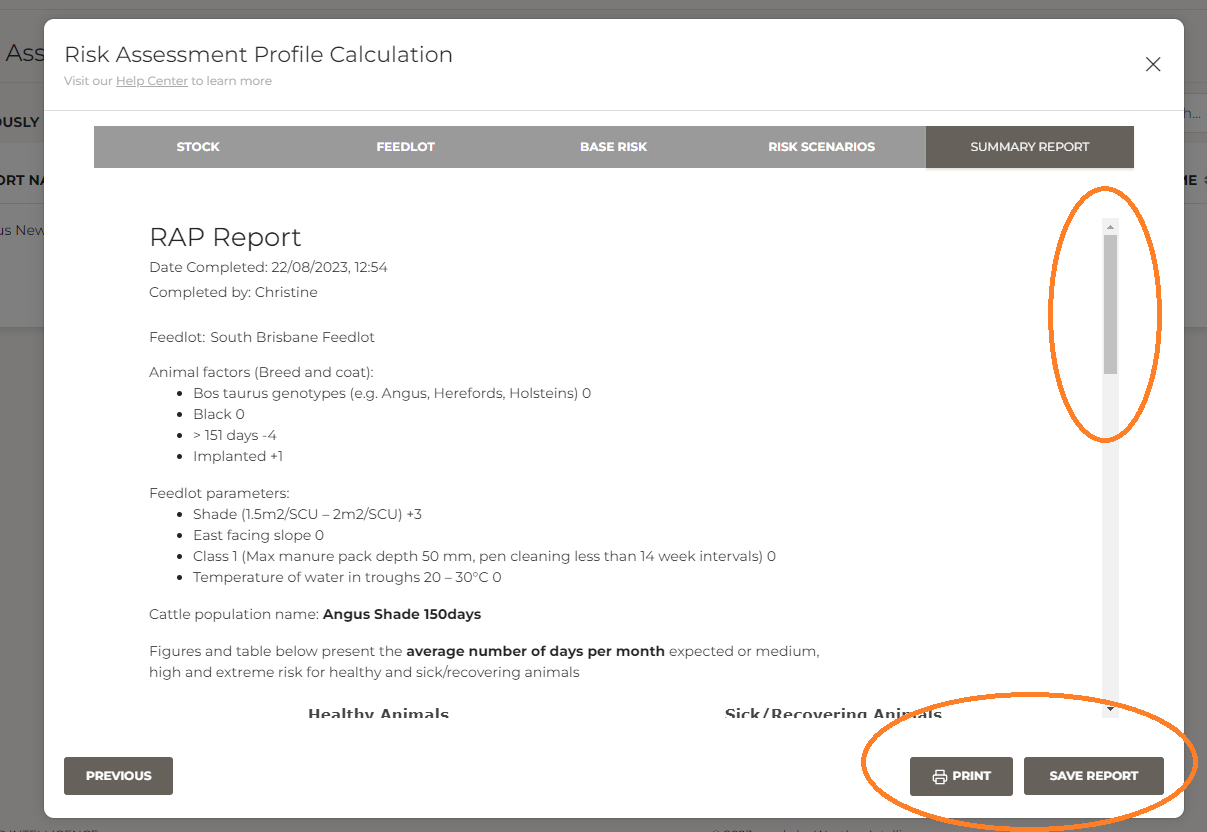1207x832 pixels.
Task: Click the Temperature of water in troughs bullet
Action: [347, 577]
